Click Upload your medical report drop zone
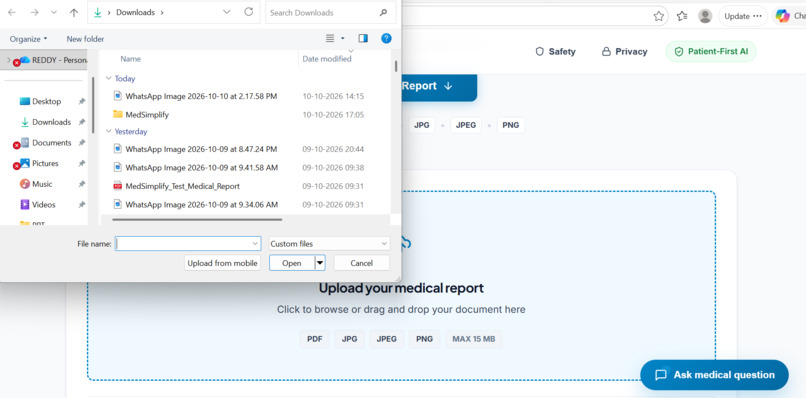The width and height of the screenshot is (806, 398). 401,285
